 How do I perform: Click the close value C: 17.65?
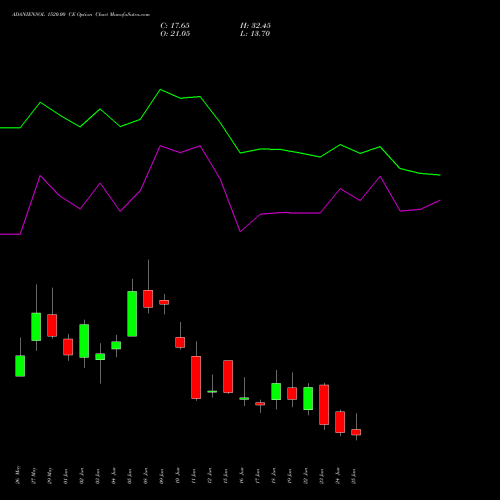[175, 26]
